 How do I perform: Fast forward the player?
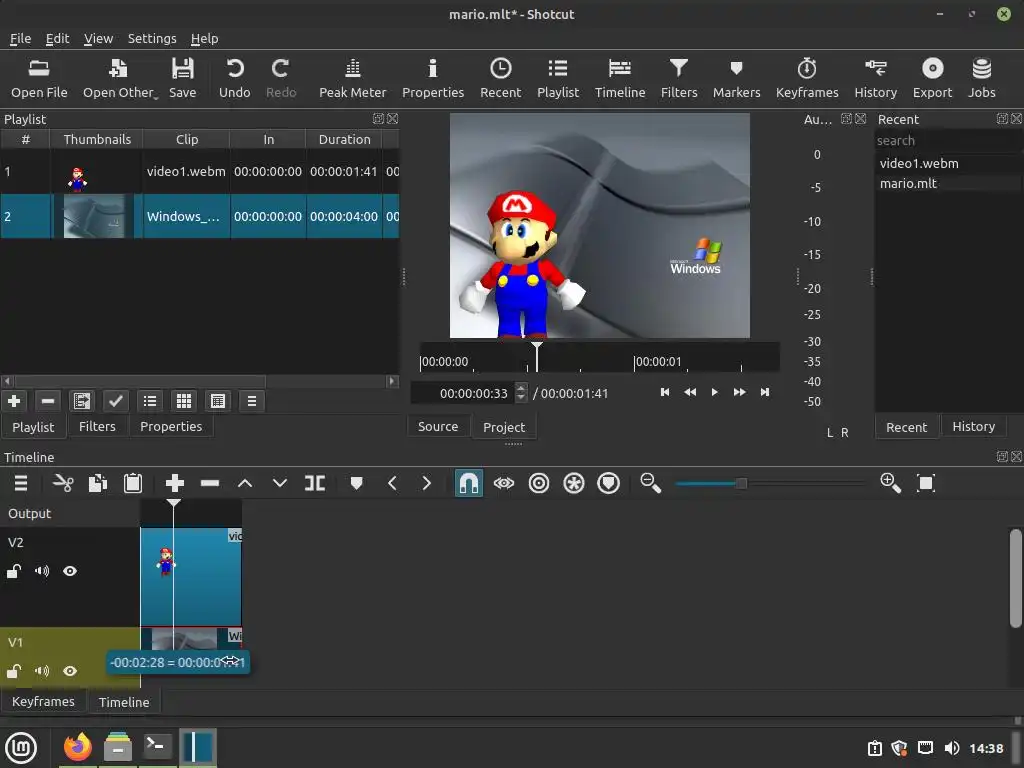pyautogui.click(x=739, y=392)
